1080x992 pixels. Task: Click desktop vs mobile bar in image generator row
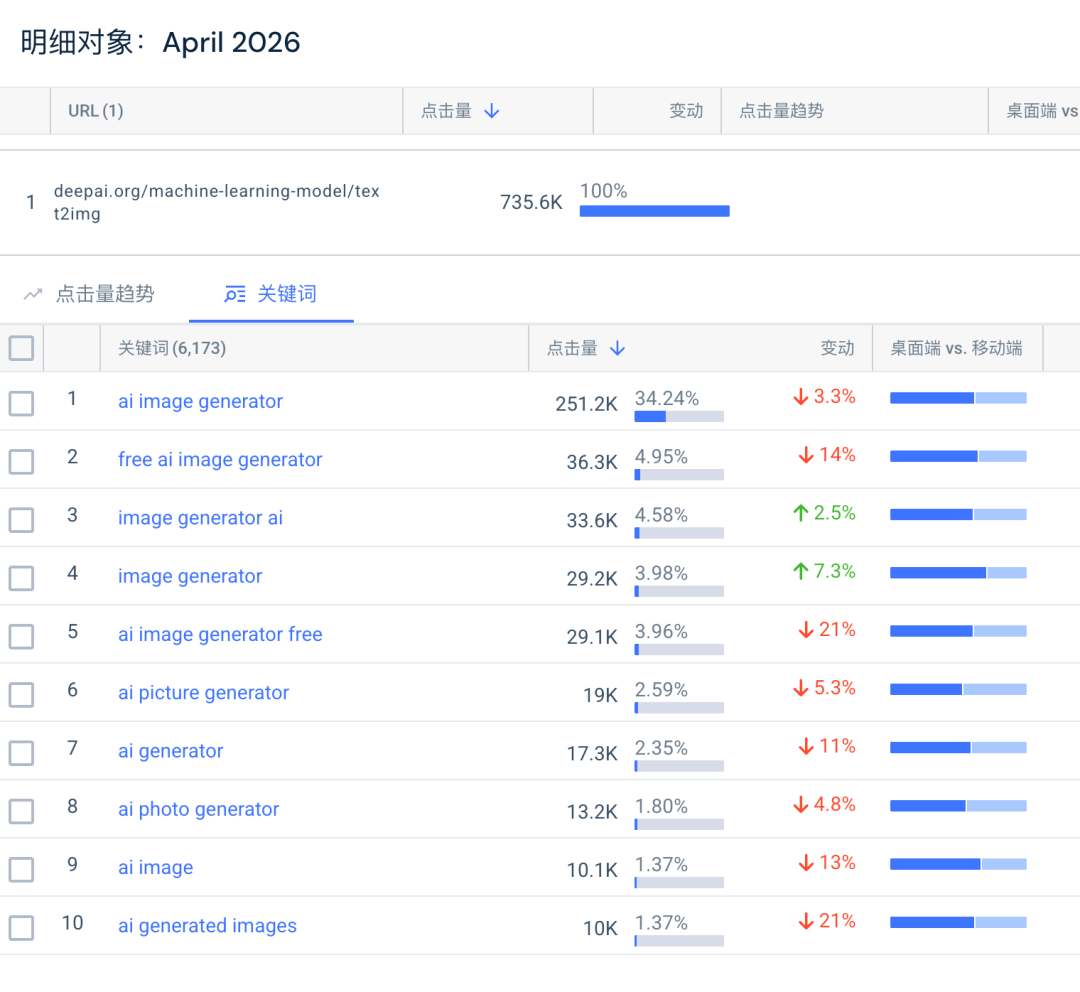tap(958, 572)
